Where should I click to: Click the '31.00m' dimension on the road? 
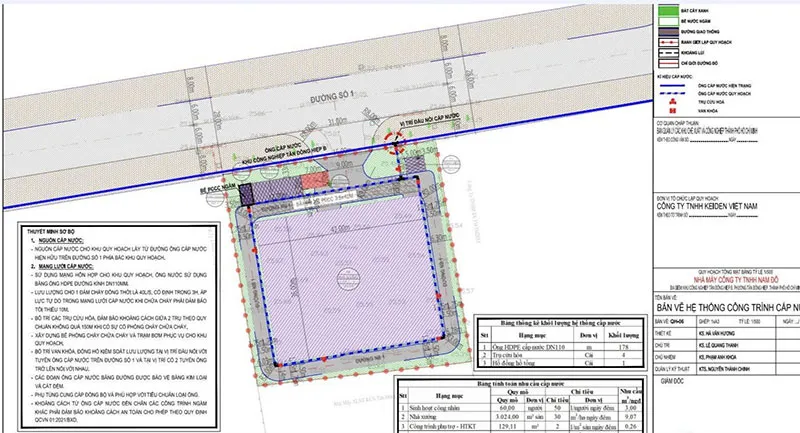coord(337,121)
